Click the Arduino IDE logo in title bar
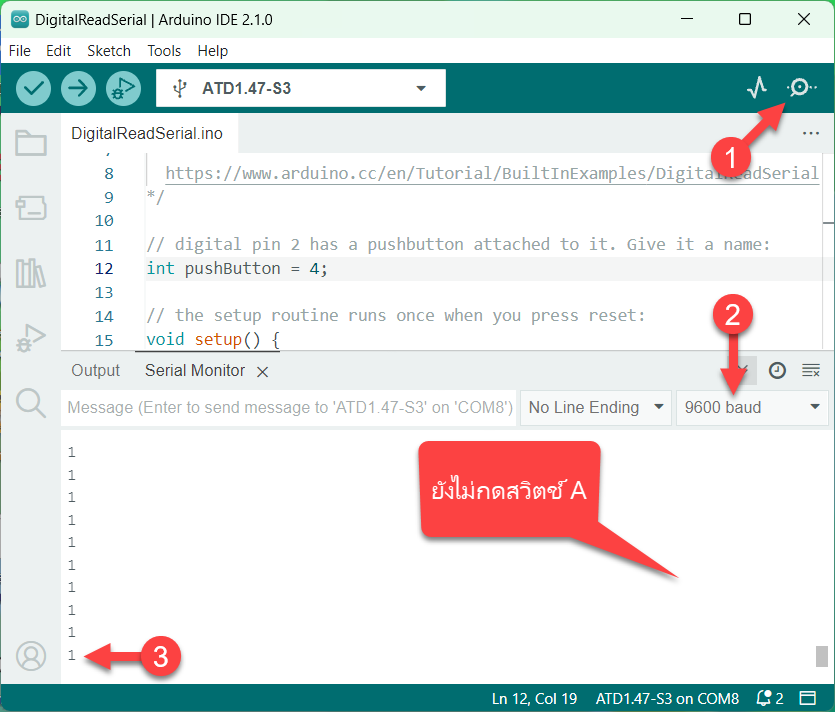This screenshot has width=835, height=712. click(20, 20)
